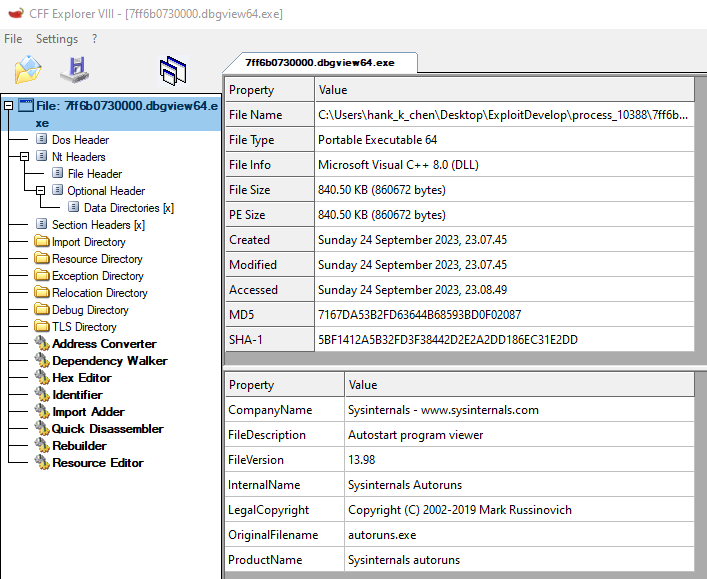Click the File Header node icon
Viewport: 707px width, 579px height.
click(57, 173)
